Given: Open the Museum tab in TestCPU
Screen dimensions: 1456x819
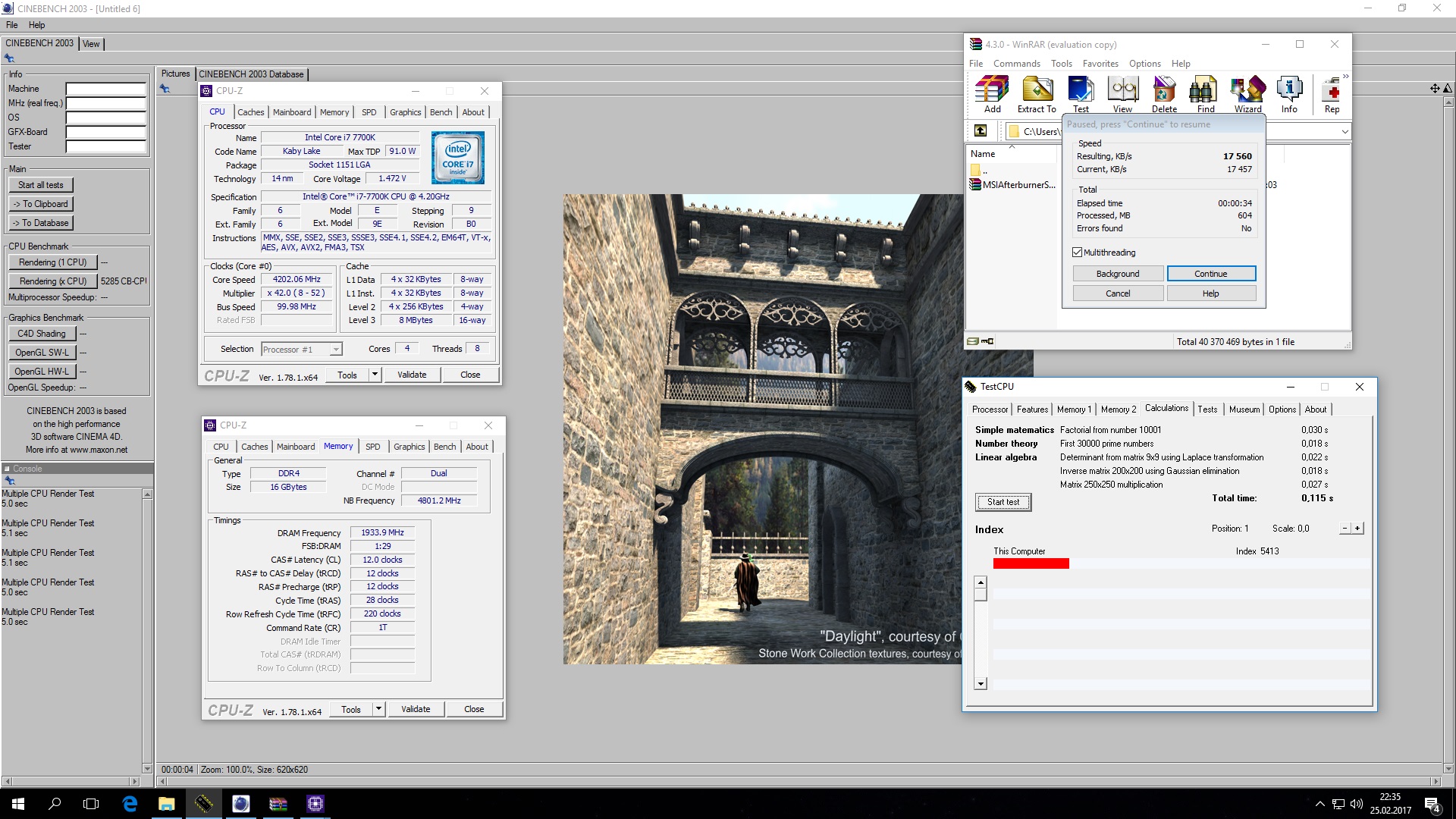Looking at the screenshot, I should click(1244, 409).
